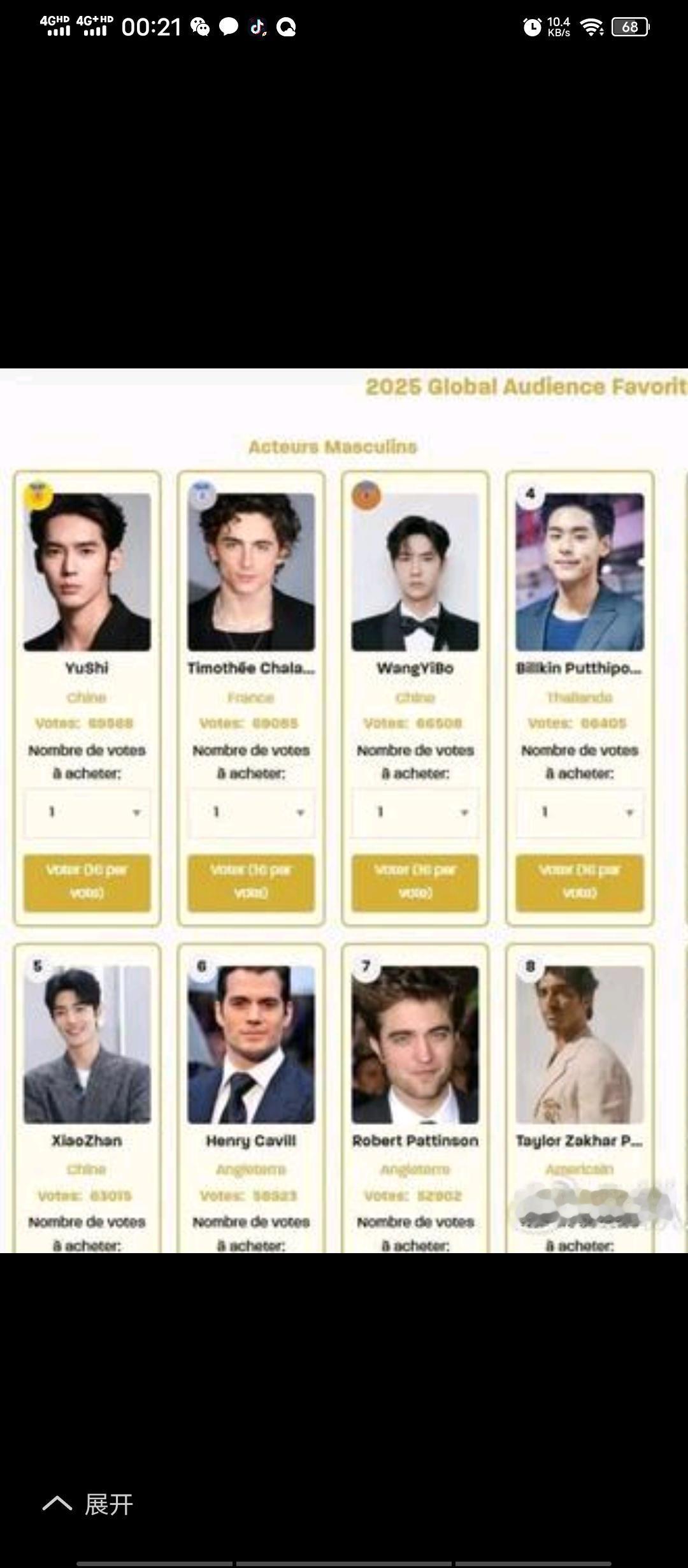Tap the alarm clock status icon

coord(532,27)
